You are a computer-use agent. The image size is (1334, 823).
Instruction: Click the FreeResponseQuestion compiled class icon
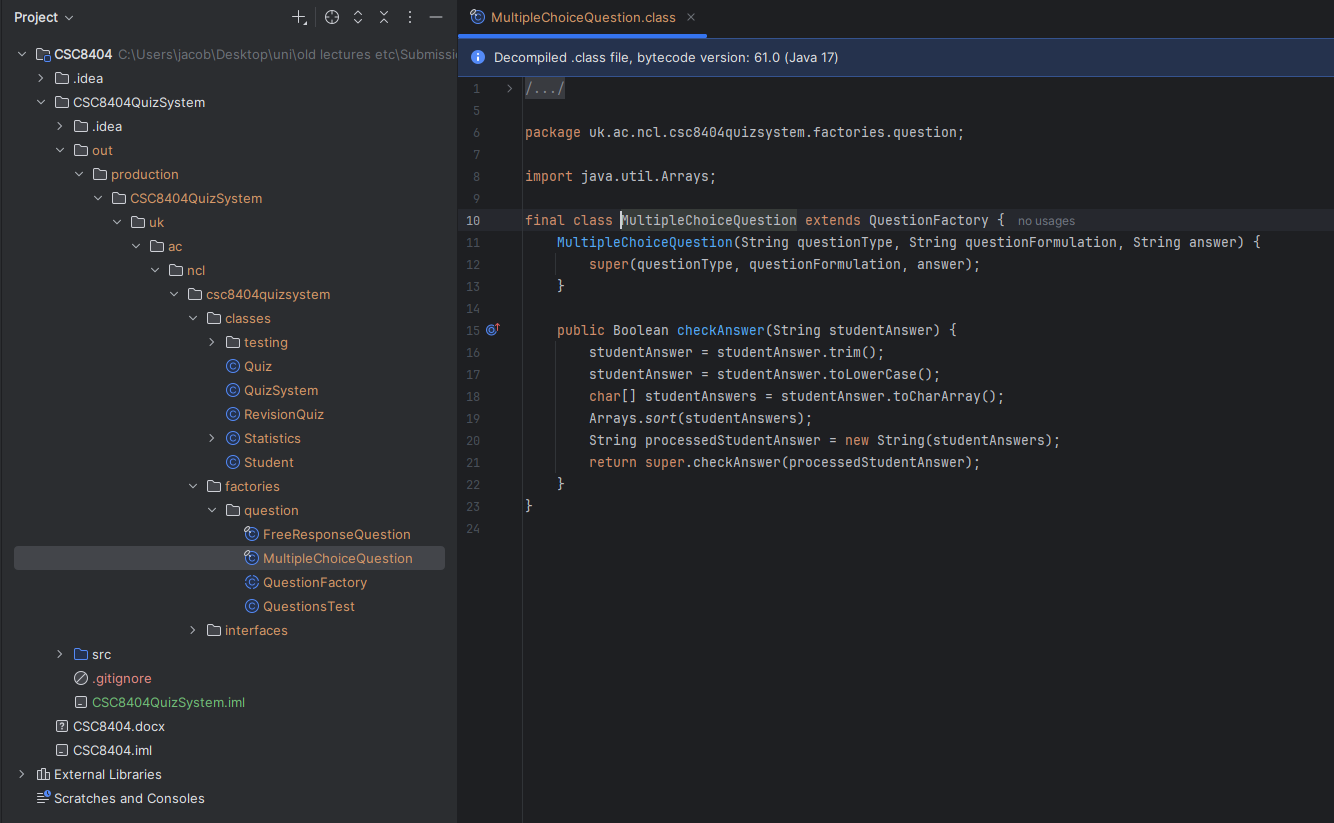[x=250, y=534]
